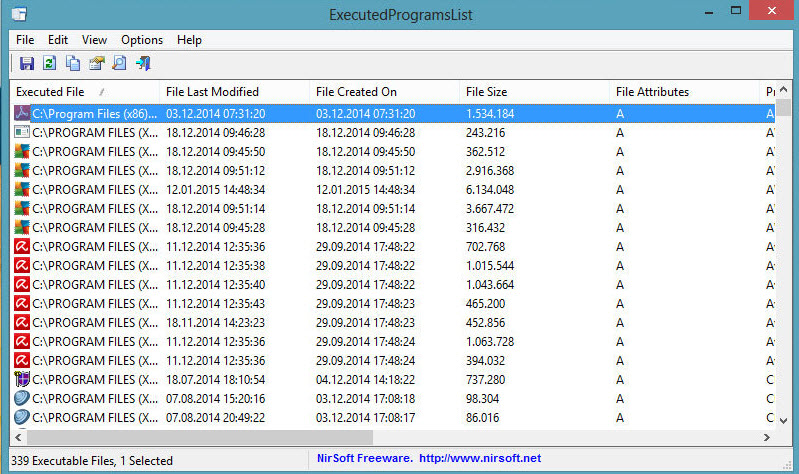Click the Find toolbar icon
Viewport: 799px width, 474px height.
click(119, 63)
